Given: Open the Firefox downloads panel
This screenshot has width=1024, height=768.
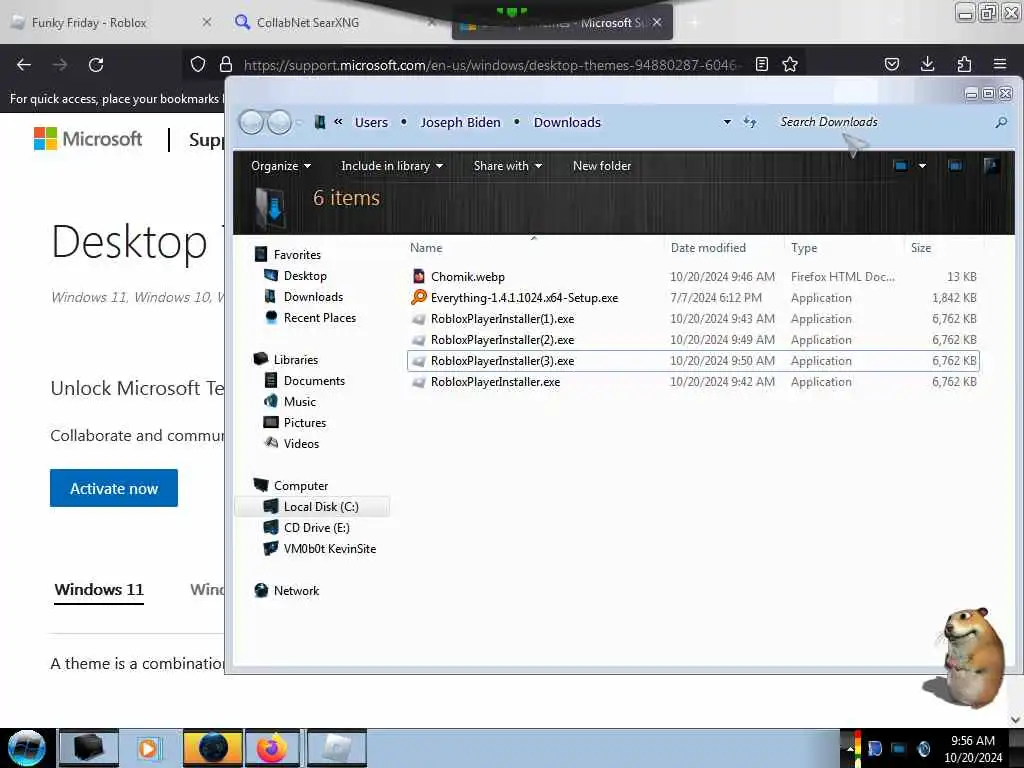Looking at the screenshot, I should (x=927, y=64).
